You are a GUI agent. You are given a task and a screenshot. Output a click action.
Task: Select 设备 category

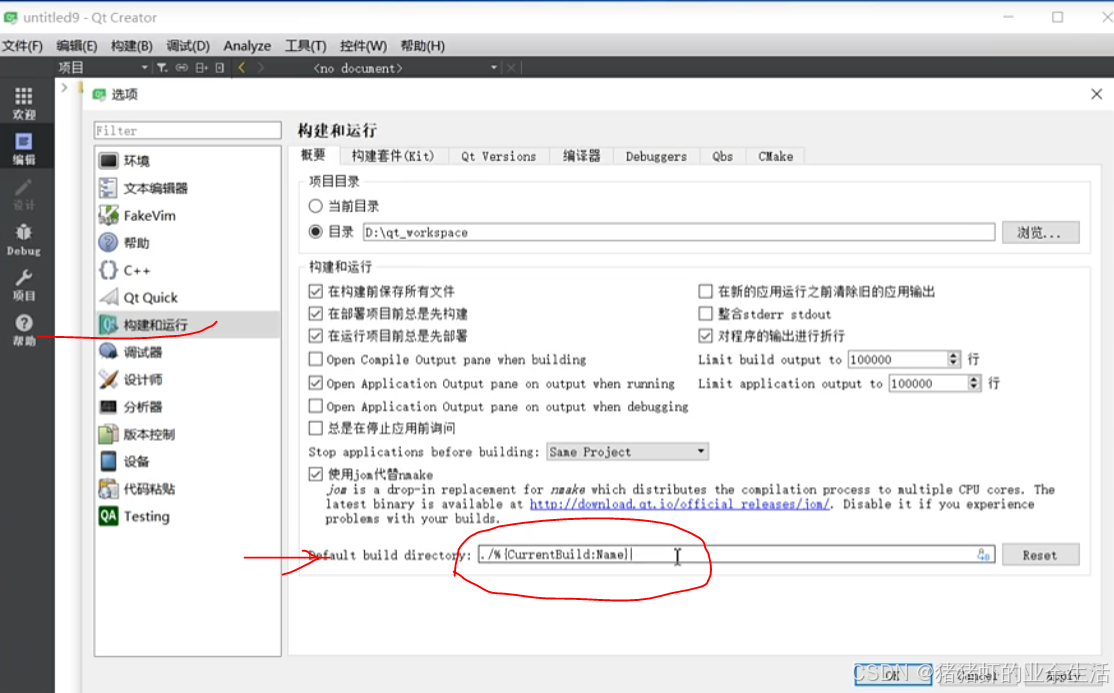pos(188,461)
